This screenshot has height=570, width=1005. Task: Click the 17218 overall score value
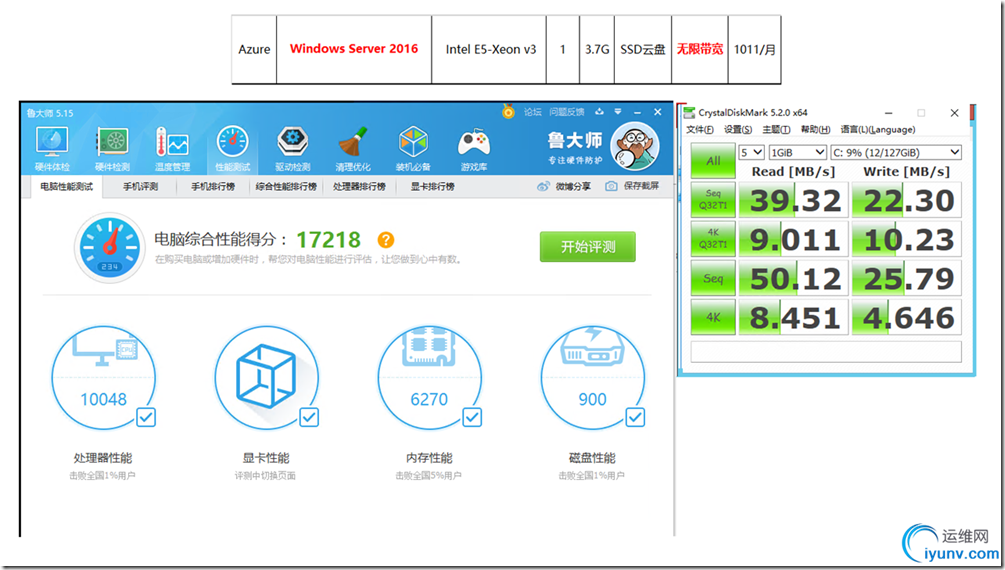[x=329, y=240]
